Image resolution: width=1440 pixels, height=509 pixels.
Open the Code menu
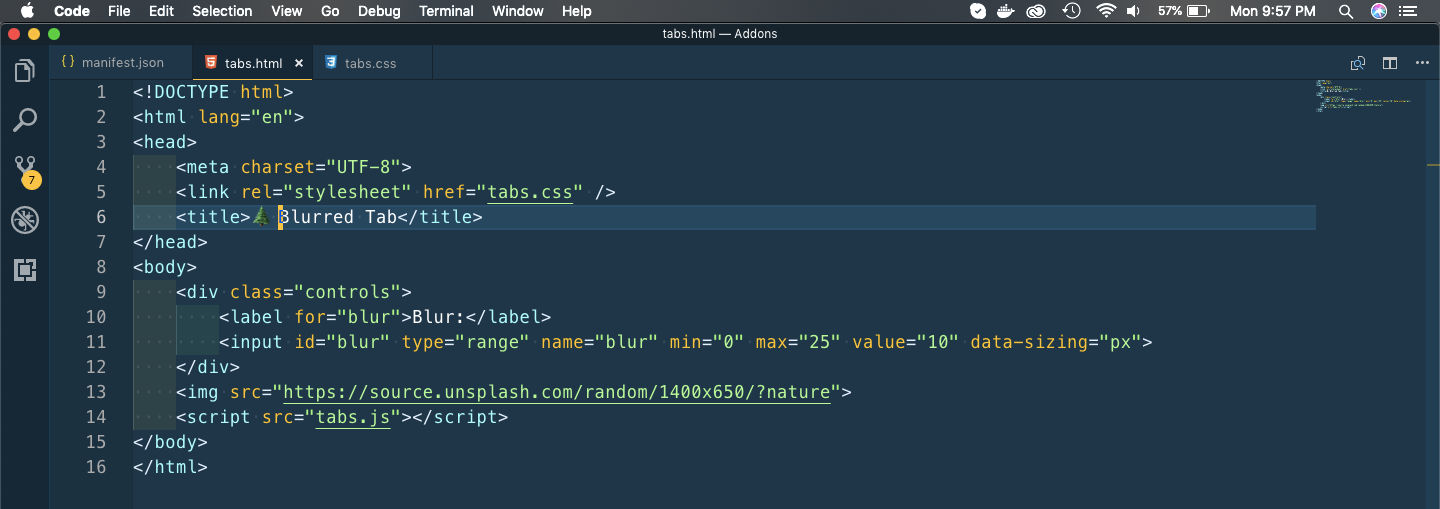coord(71,11)
